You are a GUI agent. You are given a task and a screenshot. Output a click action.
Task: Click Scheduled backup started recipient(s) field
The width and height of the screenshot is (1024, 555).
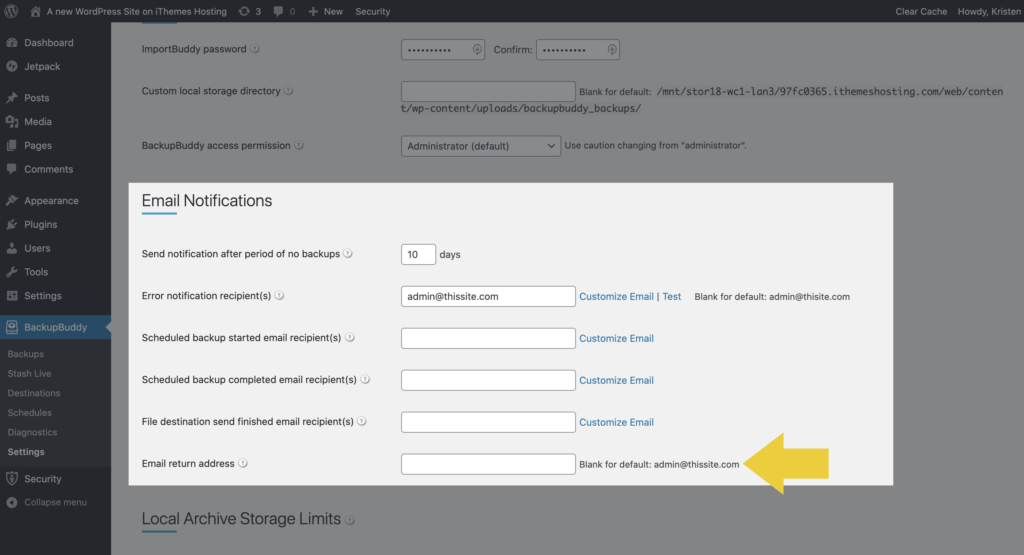[x=488, y=338]
